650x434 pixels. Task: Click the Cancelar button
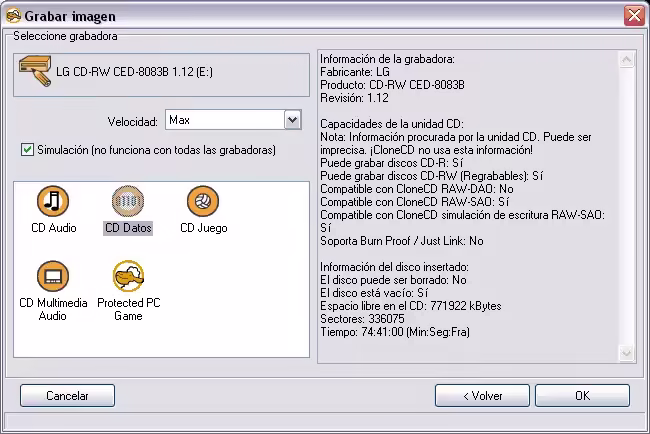point(67,395)
